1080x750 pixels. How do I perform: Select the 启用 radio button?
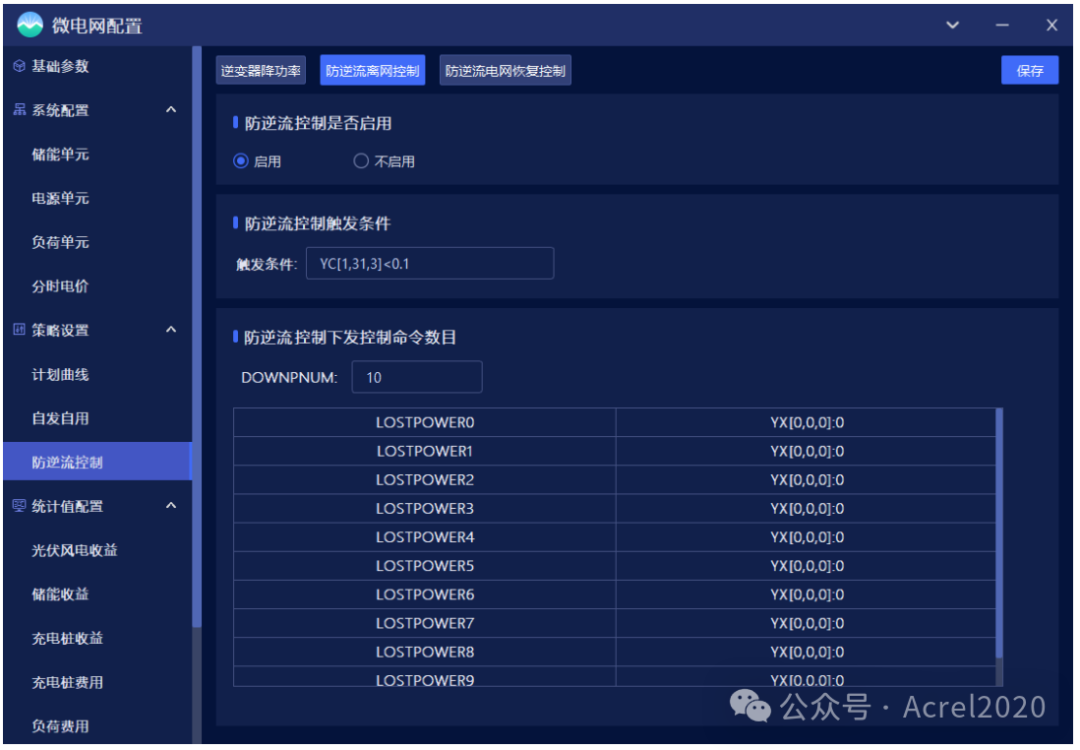coord(238,160)
